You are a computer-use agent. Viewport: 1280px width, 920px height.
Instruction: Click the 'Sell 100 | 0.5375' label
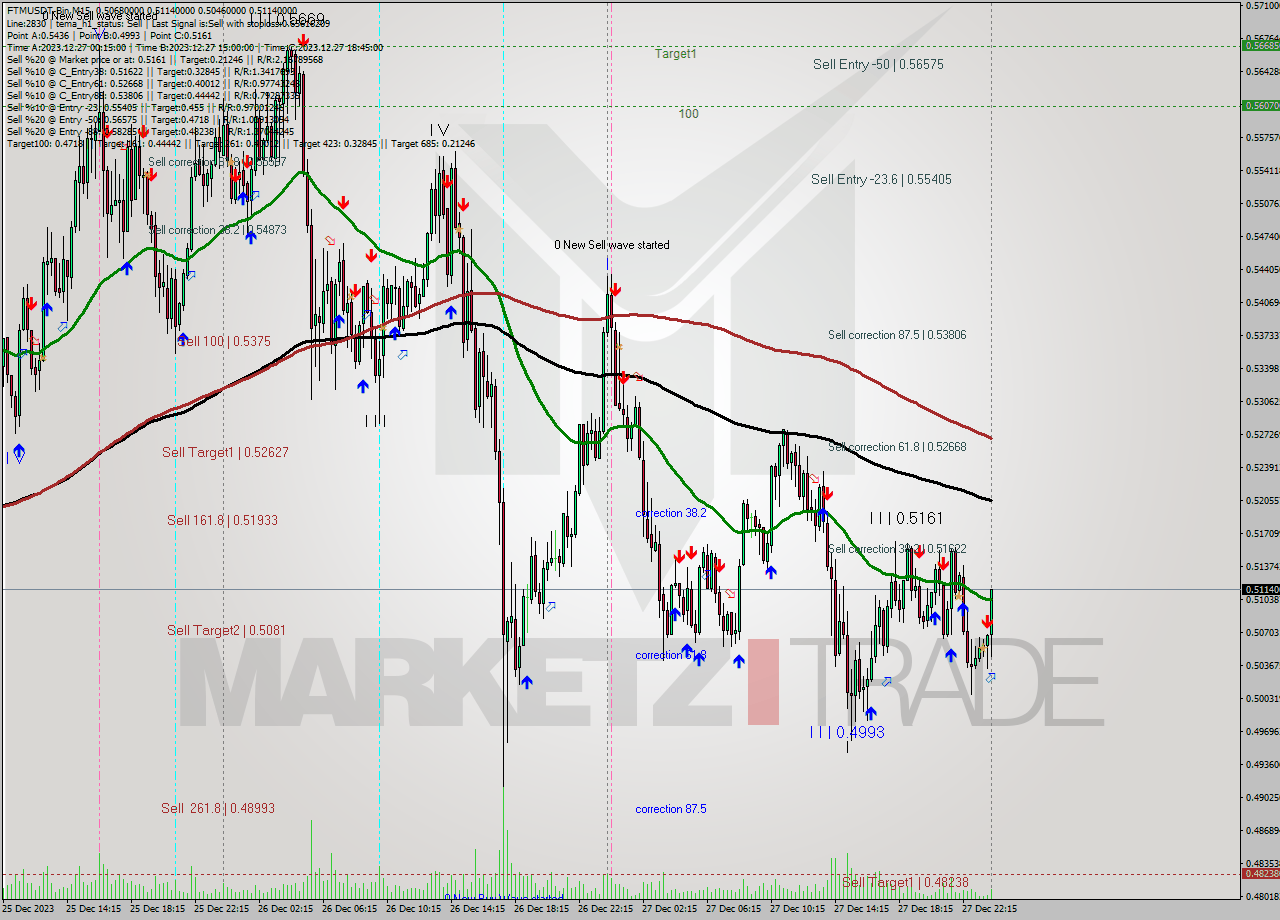[224, 341]
